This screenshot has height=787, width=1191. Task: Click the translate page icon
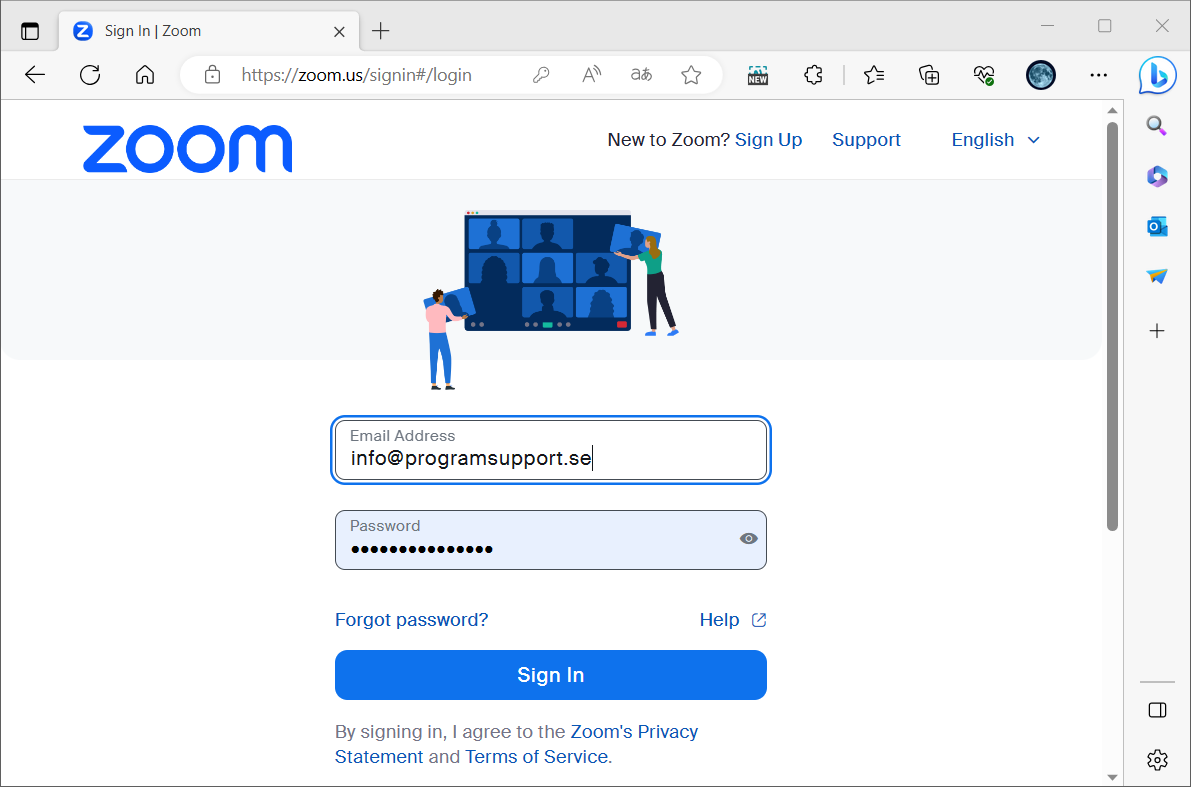point(641,75)
